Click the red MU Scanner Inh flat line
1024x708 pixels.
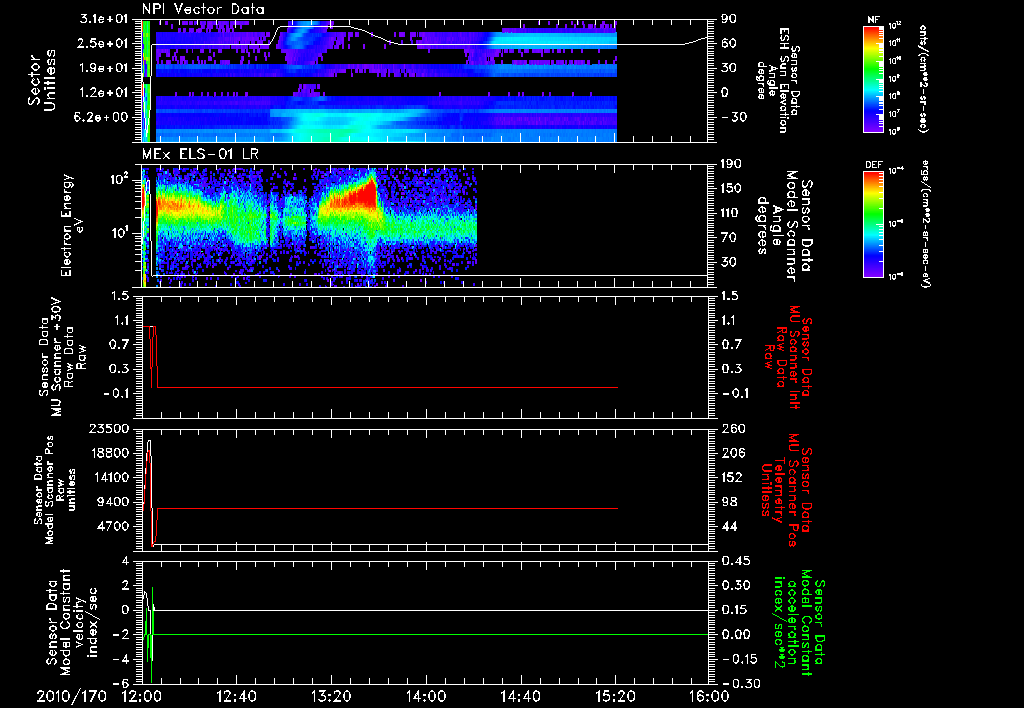point(387,387)
